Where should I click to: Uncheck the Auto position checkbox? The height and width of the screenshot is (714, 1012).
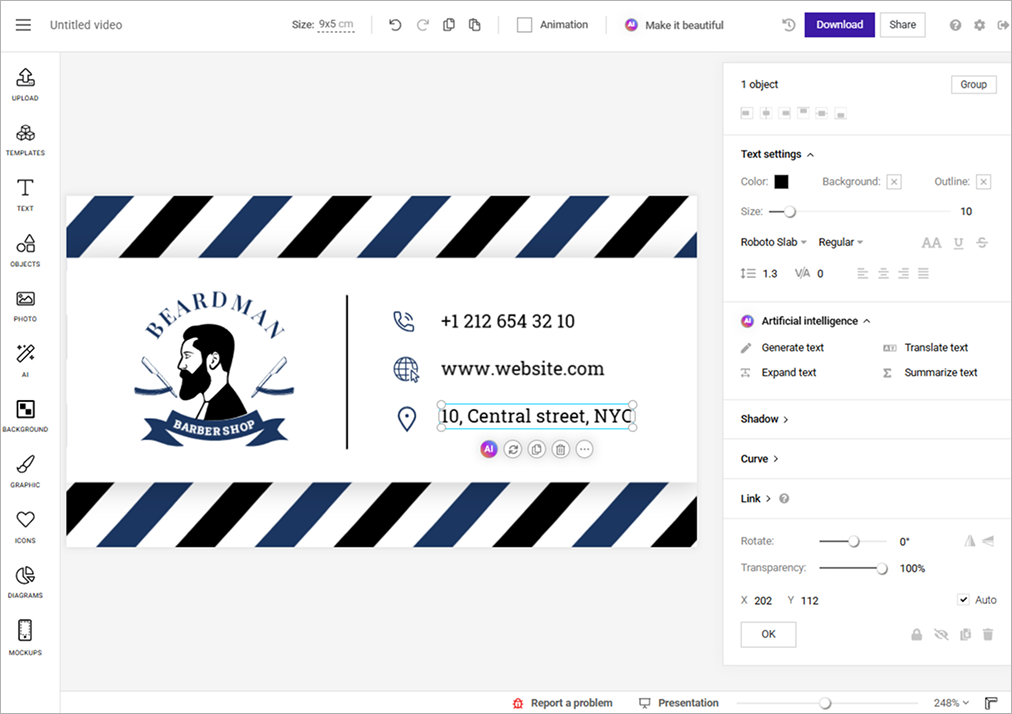(x=963, y=600)
